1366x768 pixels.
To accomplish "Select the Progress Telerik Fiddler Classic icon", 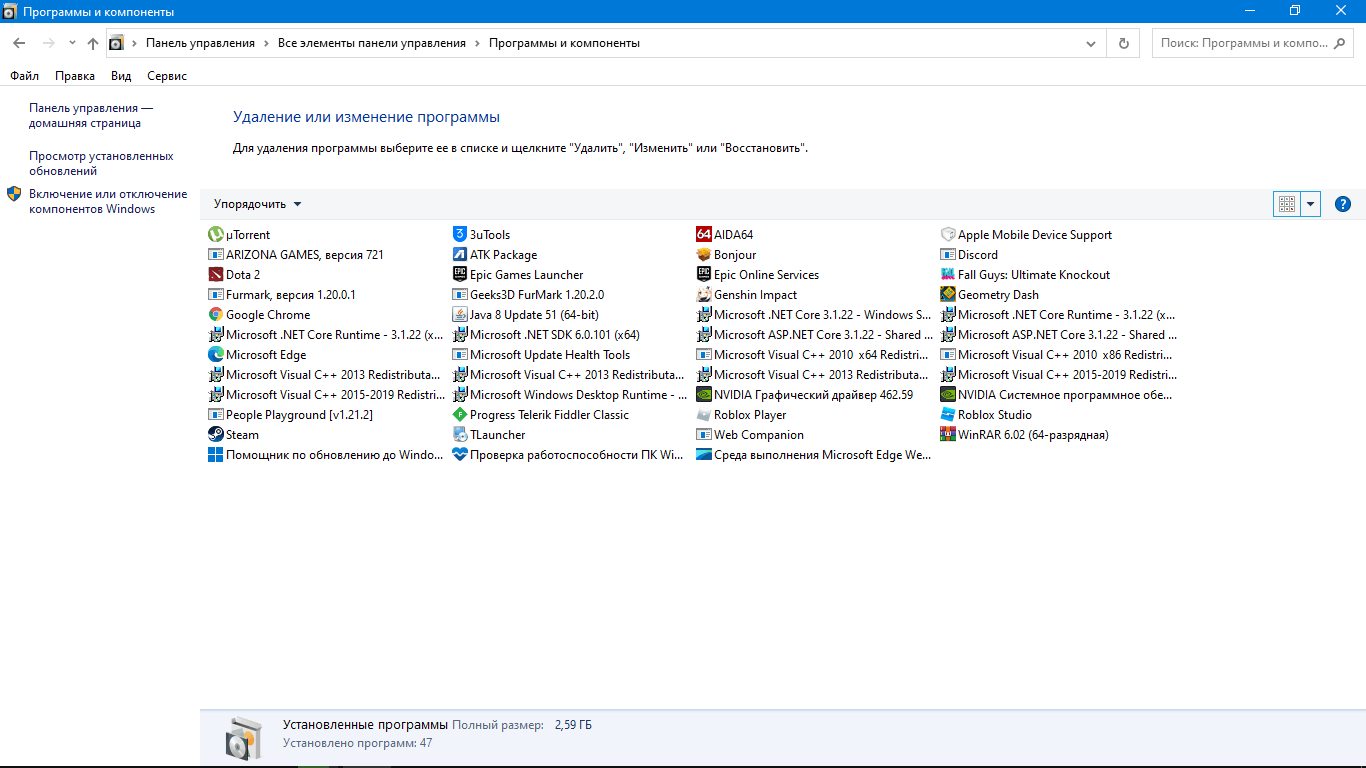I will (460, 415).
